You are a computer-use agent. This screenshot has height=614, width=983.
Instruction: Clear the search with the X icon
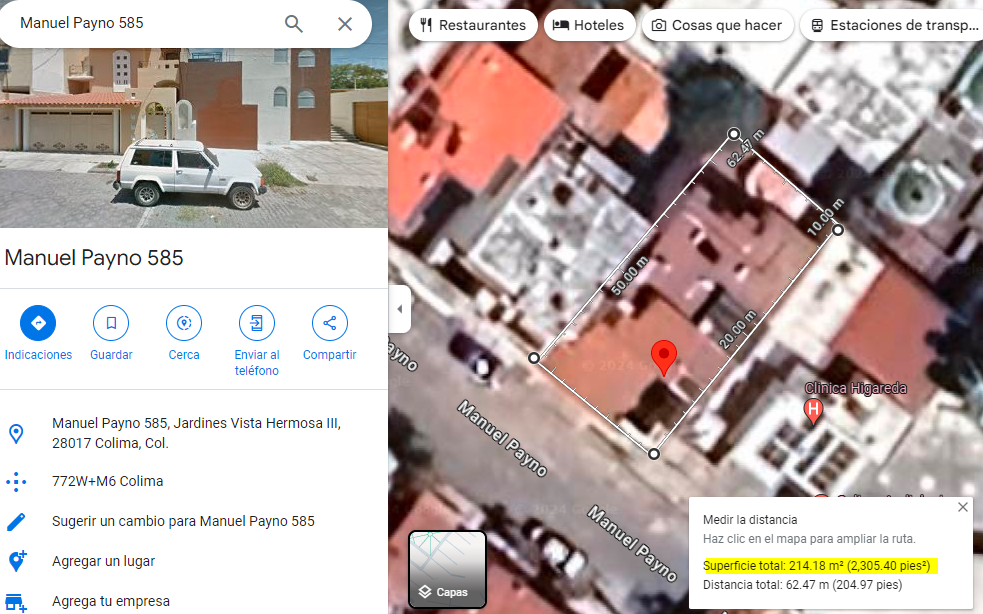pyautogui.click(x=345, y=24)
